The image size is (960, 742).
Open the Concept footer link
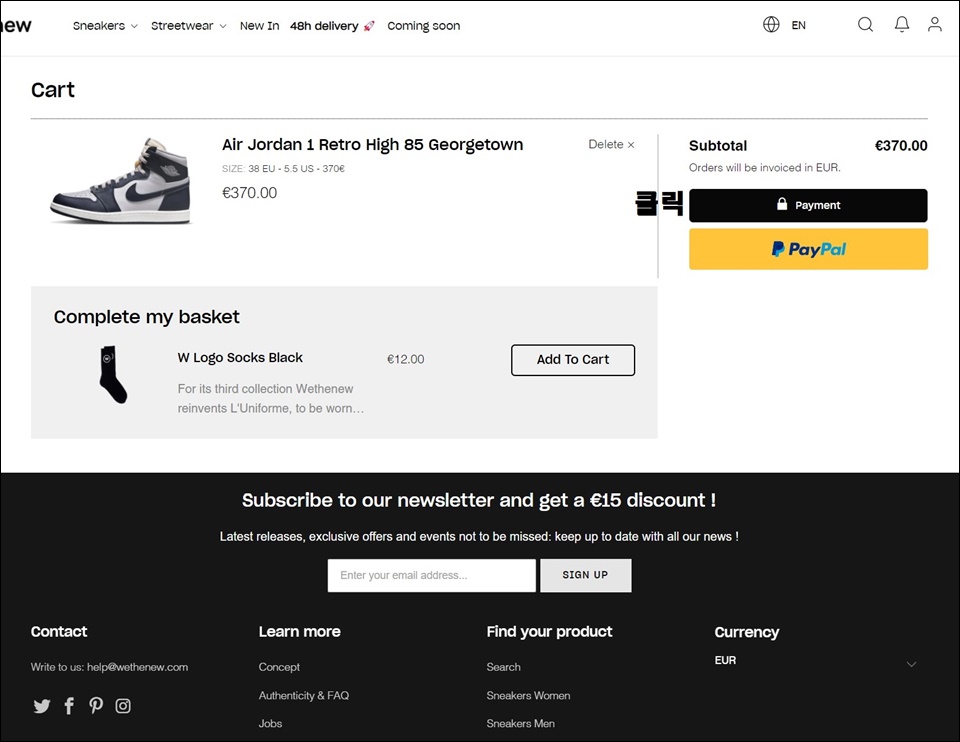click(279, 667)
